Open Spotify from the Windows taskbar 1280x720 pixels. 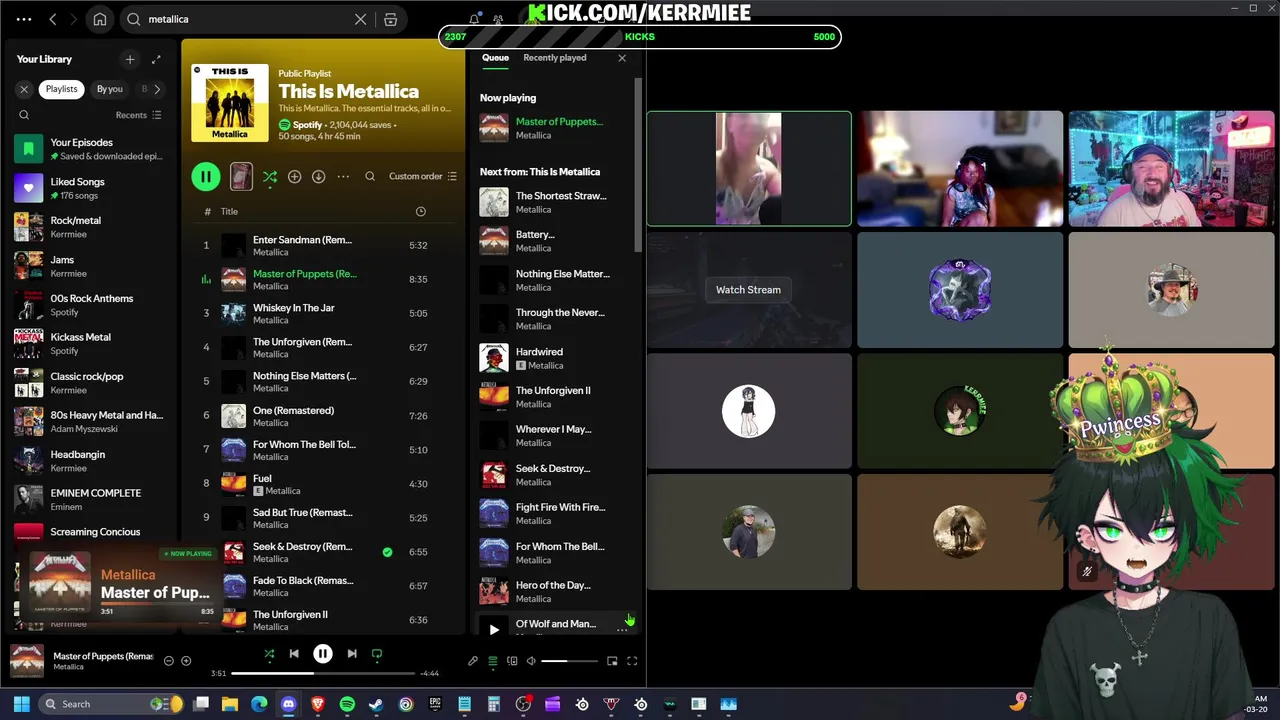[347, 704]
